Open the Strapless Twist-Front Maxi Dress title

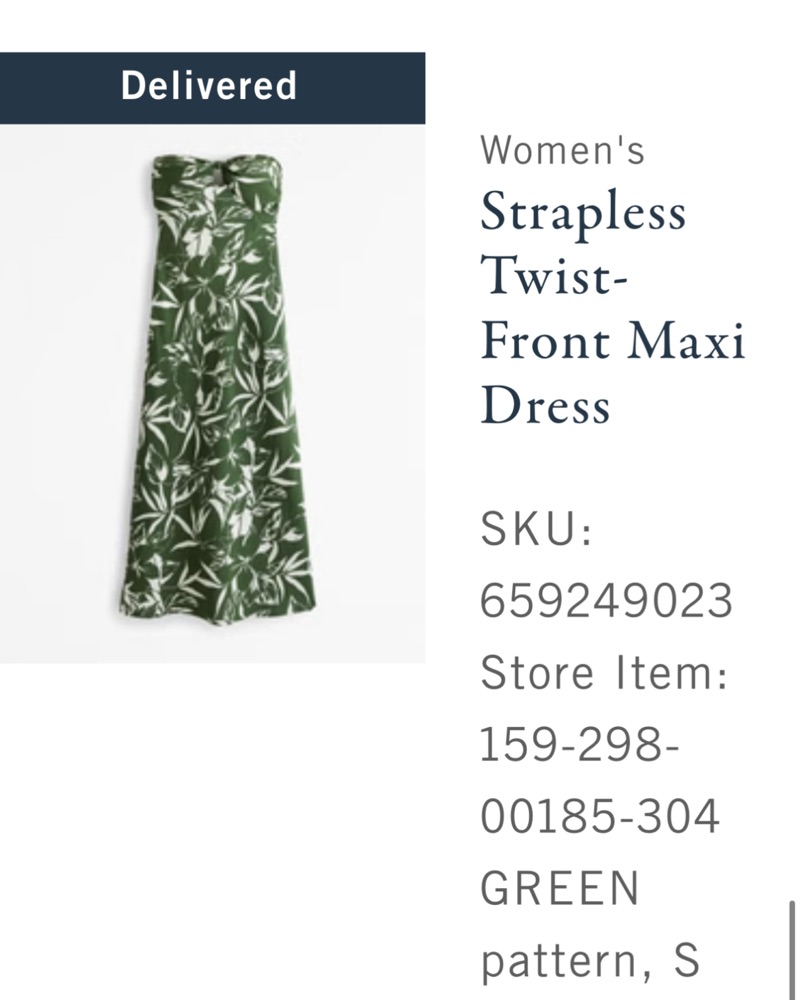pyautogui.click(x=612, y=307)
